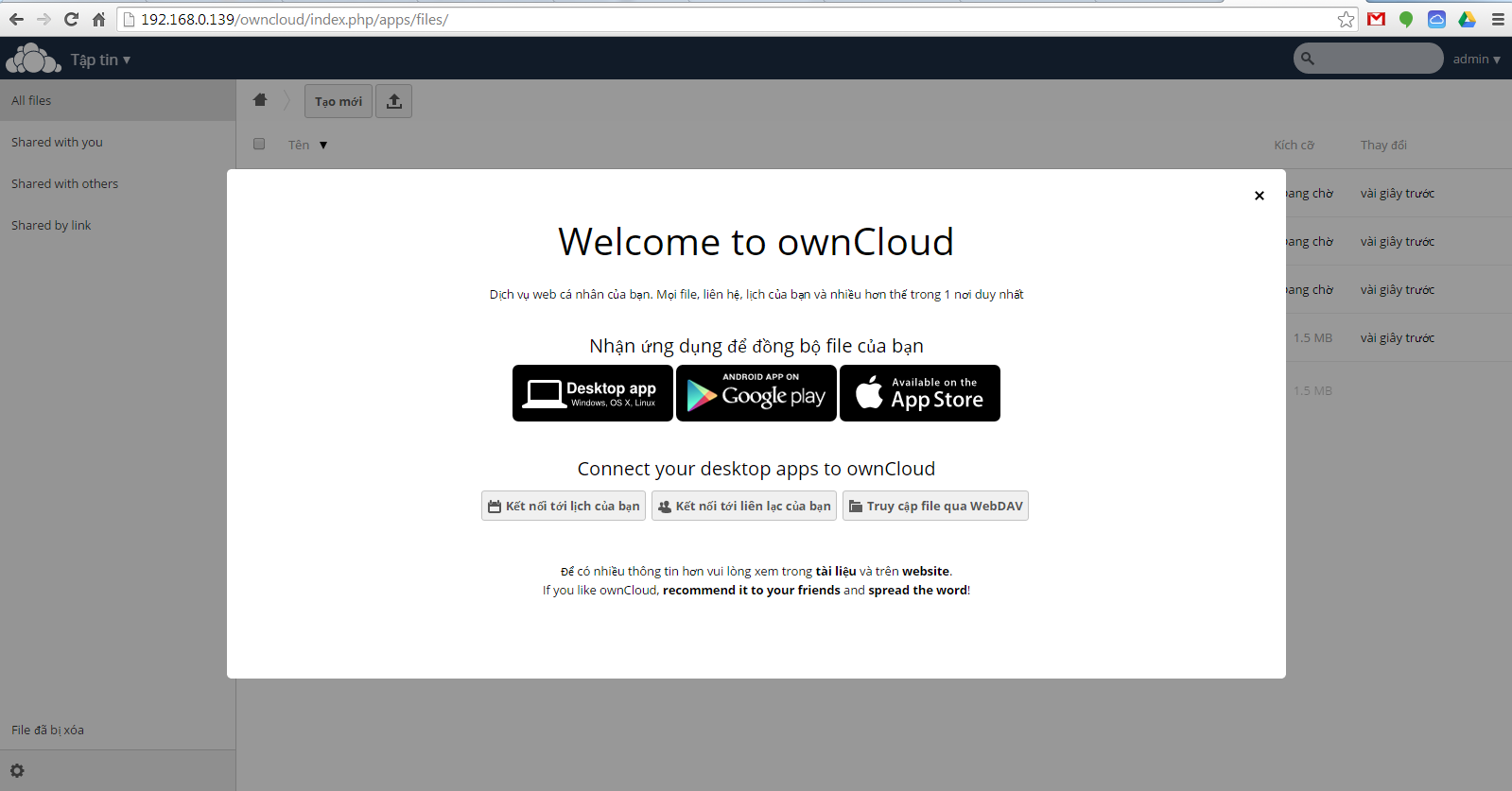Viewport: 1512px width, 791px height.
Task: Download the Desktop app
Action: (x=593, y=393)
